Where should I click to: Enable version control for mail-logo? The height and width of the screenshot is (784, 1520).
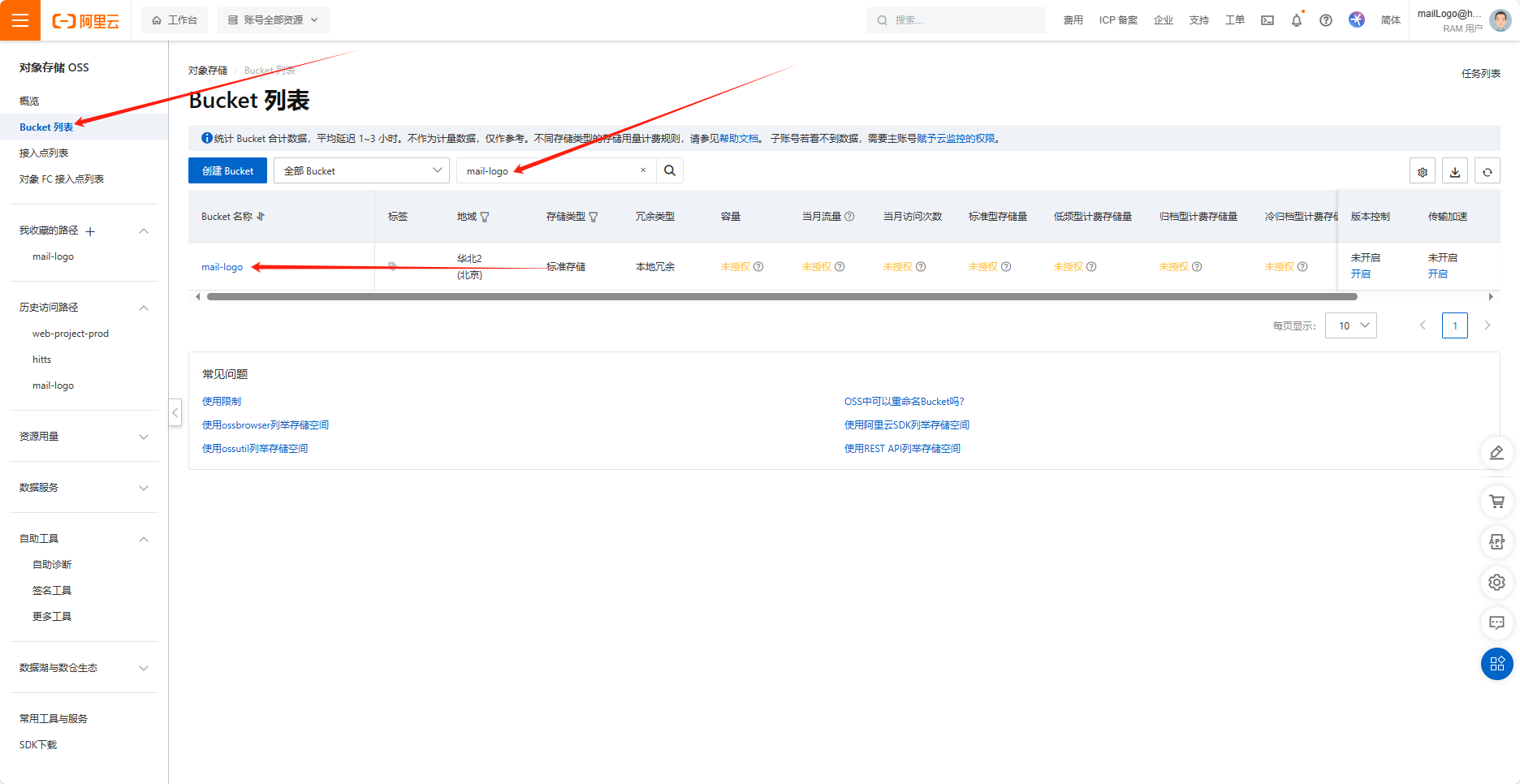point(1360,274)
